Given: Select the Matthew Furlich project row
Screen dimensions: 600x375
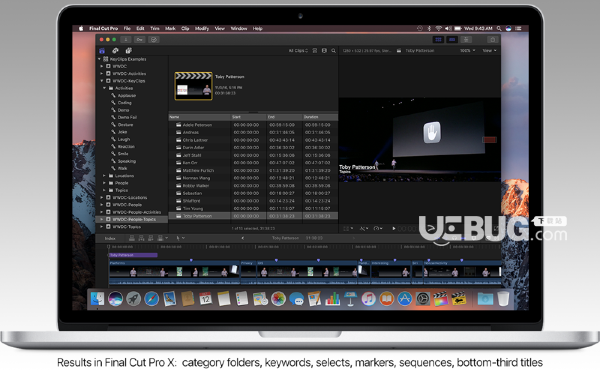Looking at the screenshot, I should tap(253, 170).
